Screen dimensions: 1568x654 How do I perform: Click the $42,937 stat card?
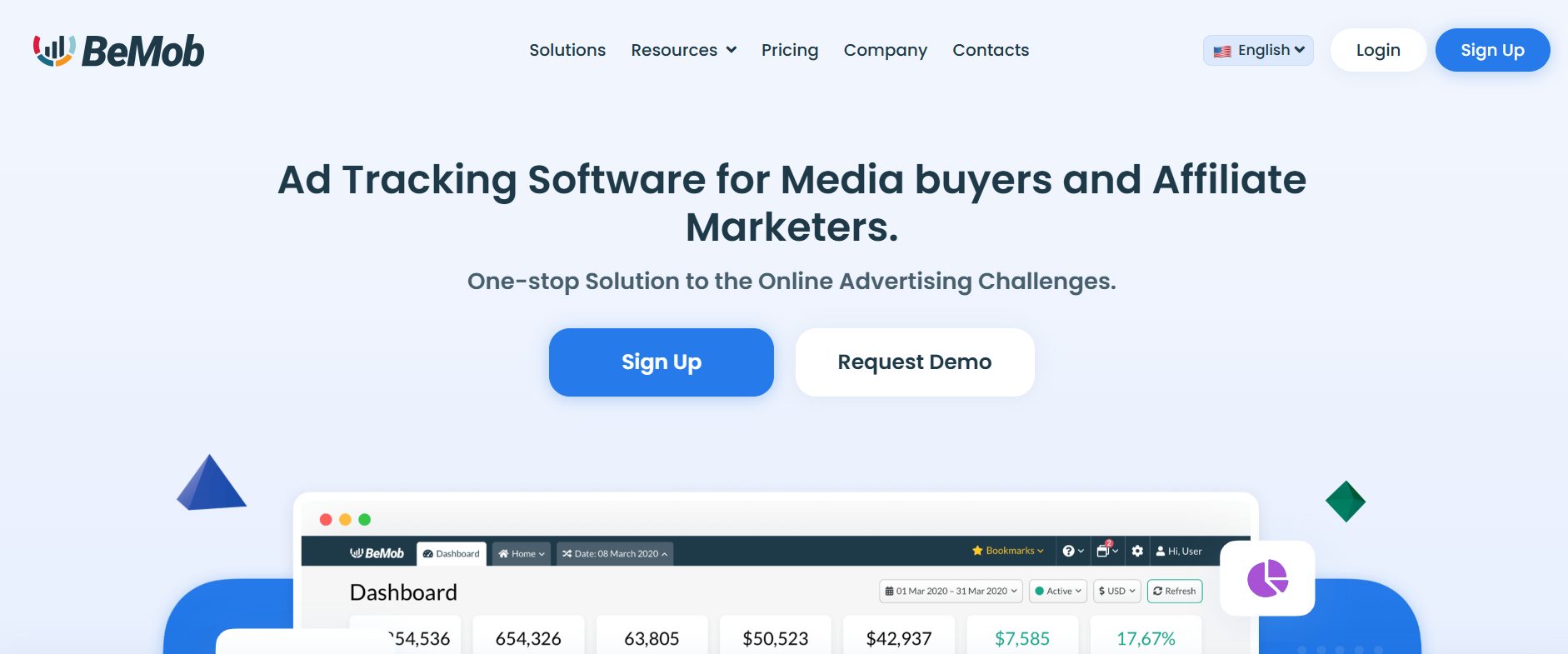[x=899, y=636]
